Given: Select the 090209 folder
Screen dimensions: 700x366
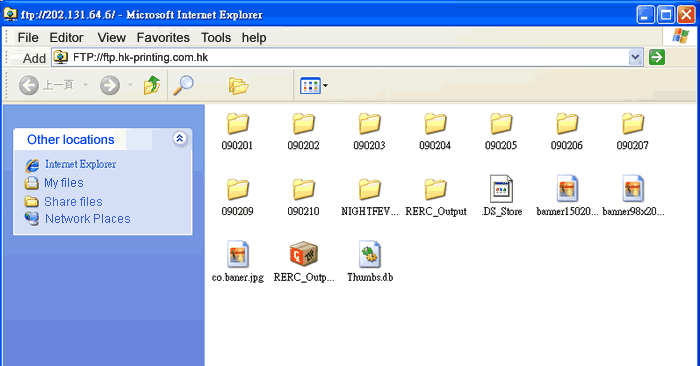Looking at the screenshot, I should [237, 197].
